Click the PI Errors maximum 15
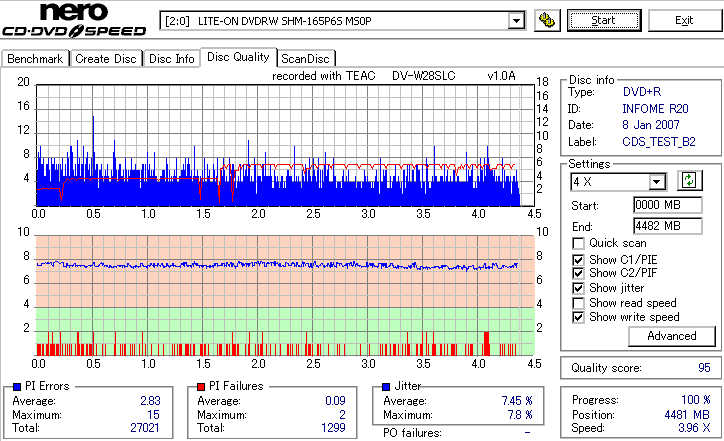This screenshot has width=724, height=441. pyautogui.click(x=153, y=415)
